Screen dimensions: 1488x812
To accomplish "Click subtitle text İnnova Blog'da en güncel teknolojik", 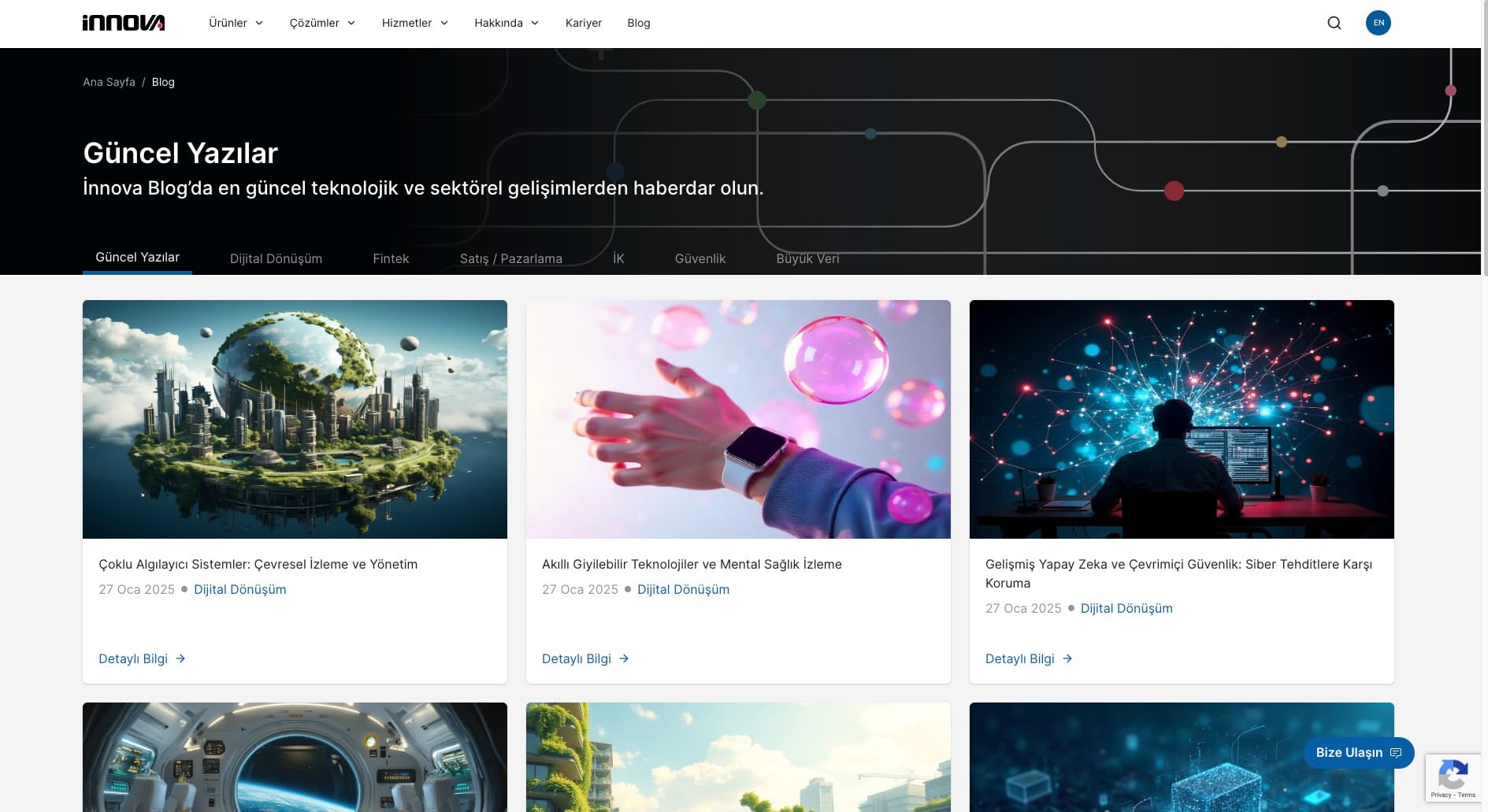I will (423, 188).
